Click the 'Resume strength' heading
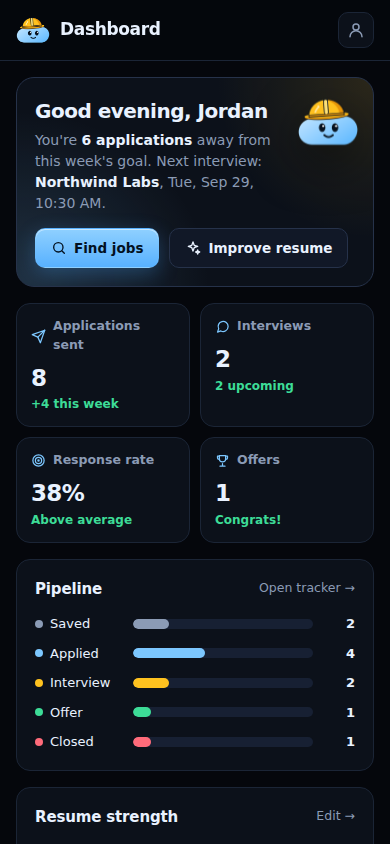390x844 pixels. pos(107,817)
